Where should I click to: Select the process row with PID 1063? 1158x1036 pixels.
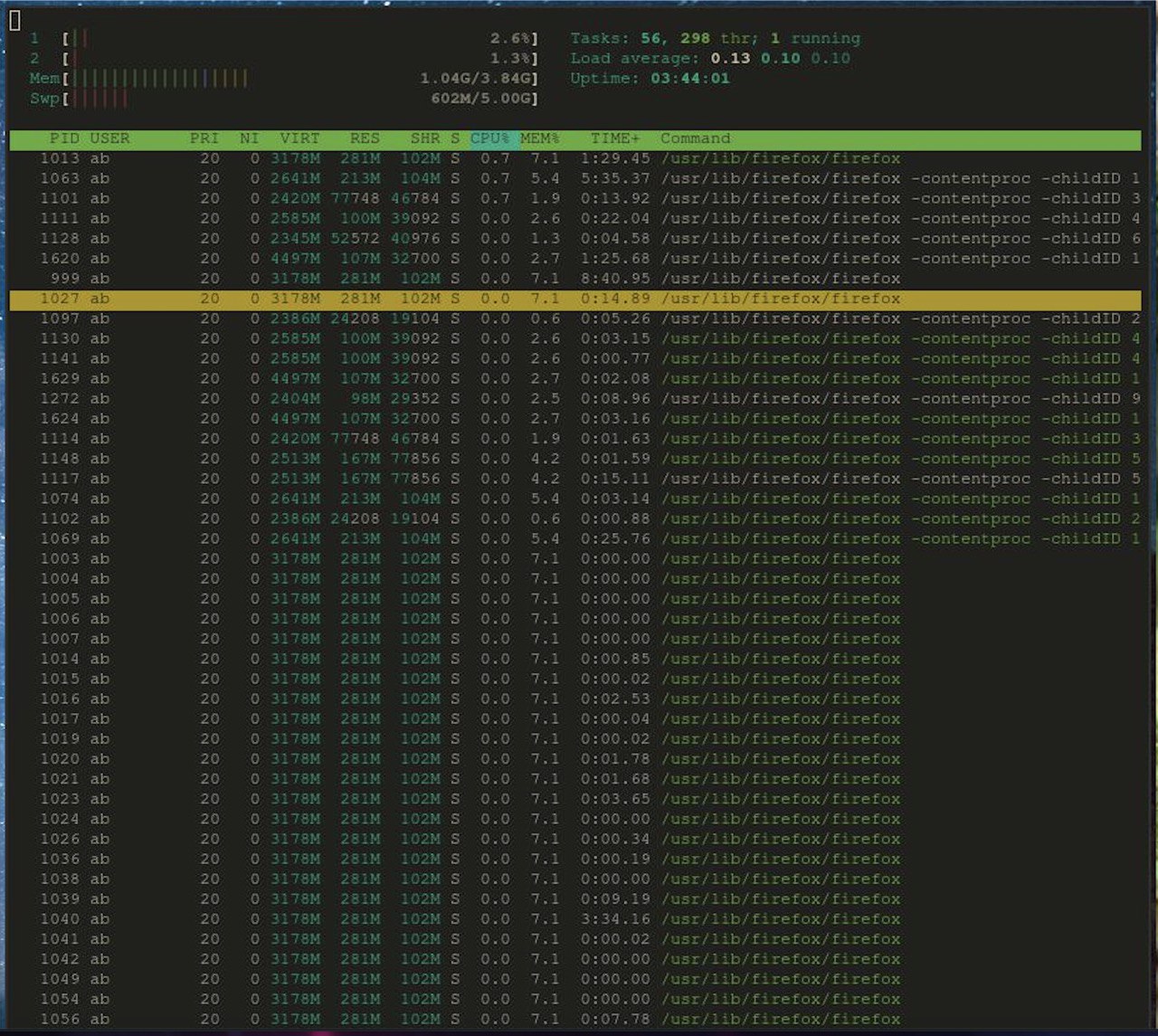(x=575, y=178)
